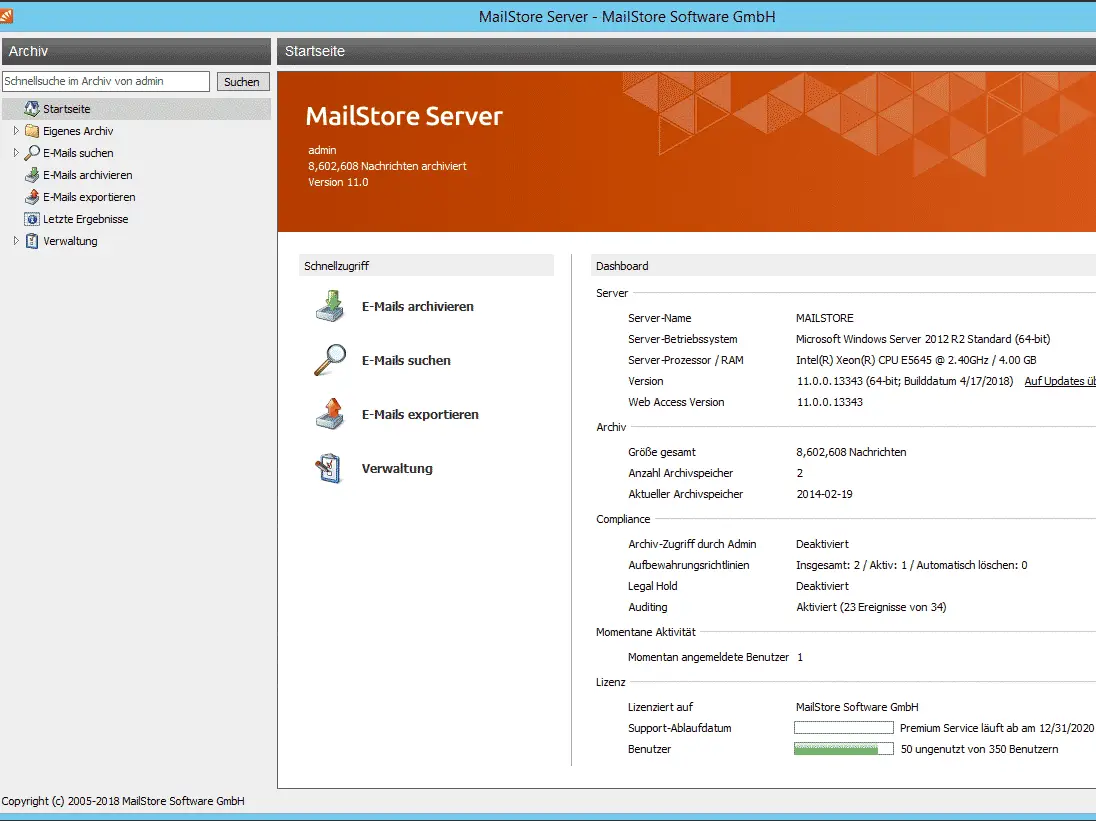Click the E-Mails suchen magnifier icon in sidebar
This screenshot has width=1096, height=821.
tap(31, 152)
